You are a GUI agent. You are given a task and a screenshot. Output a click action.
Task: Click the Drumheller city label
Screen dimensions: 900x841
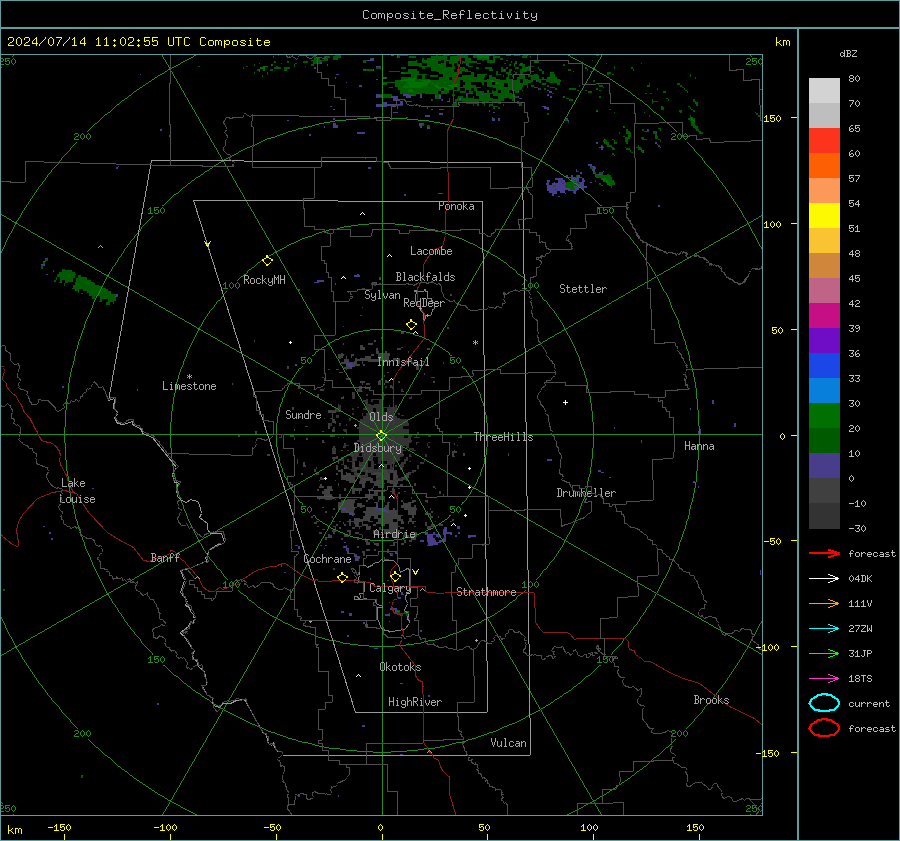click(586, 493)
